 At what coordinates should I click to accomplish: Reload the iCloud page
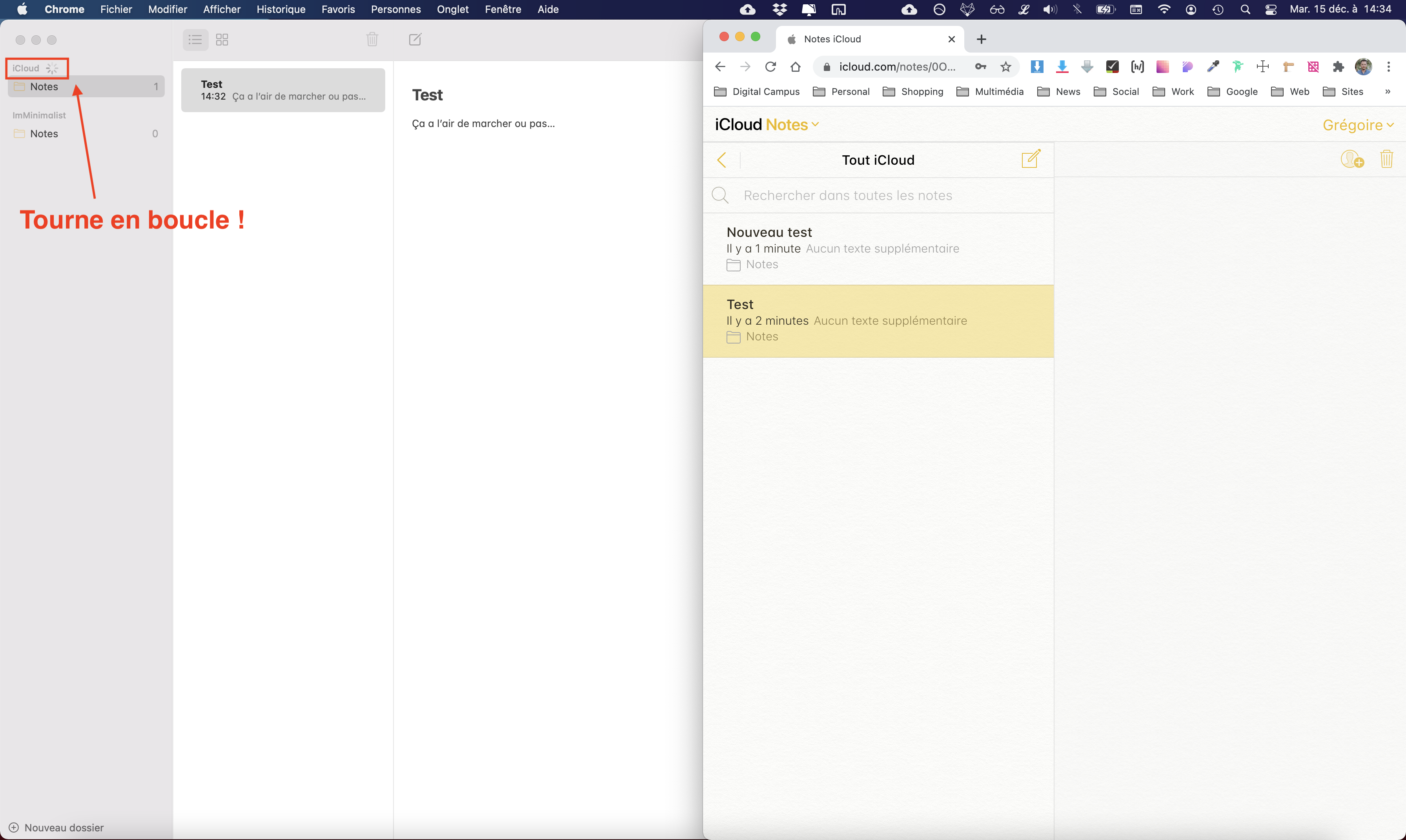(770, 67)
